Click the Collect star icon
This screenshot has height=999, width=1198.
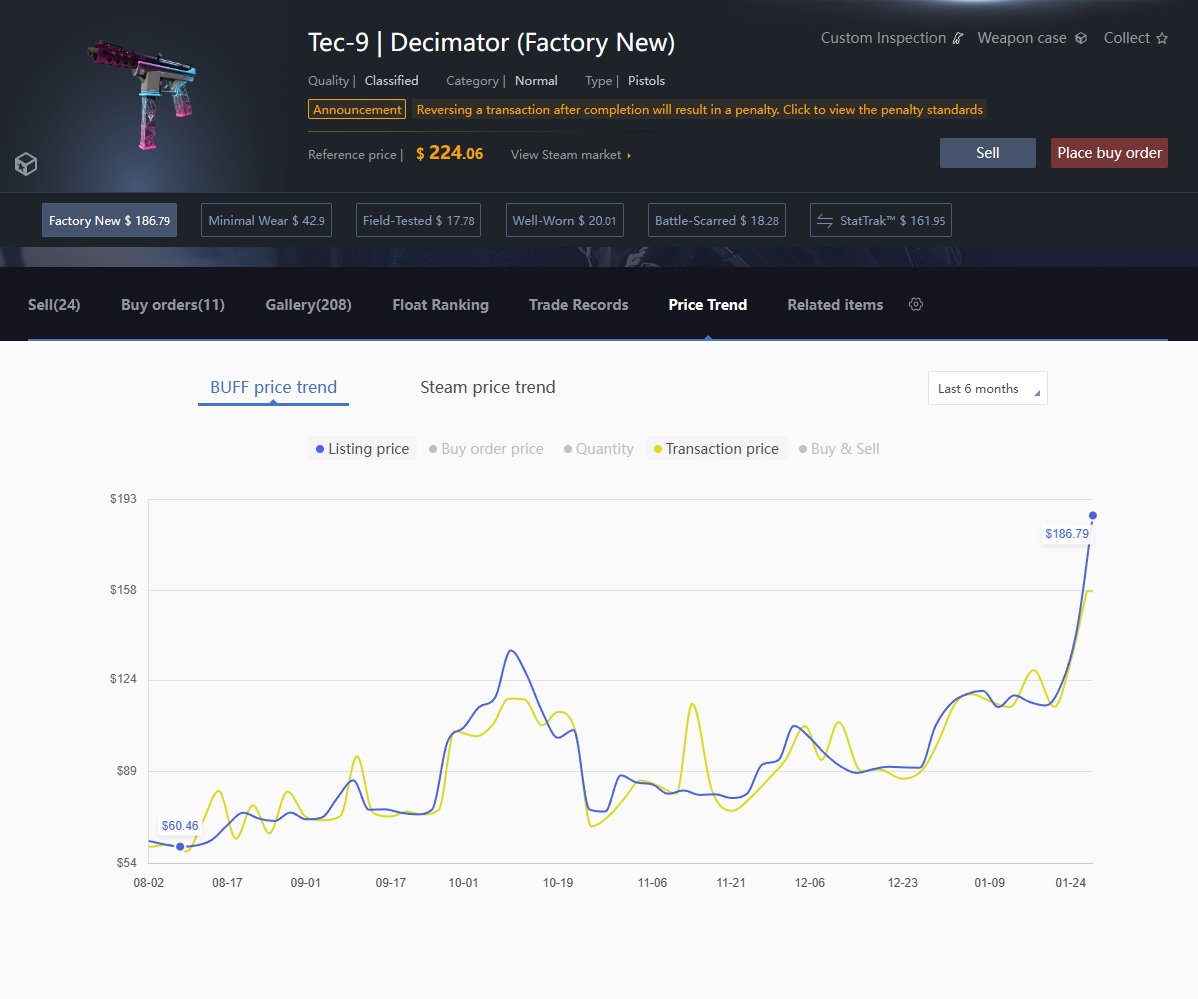point(1161,38)
